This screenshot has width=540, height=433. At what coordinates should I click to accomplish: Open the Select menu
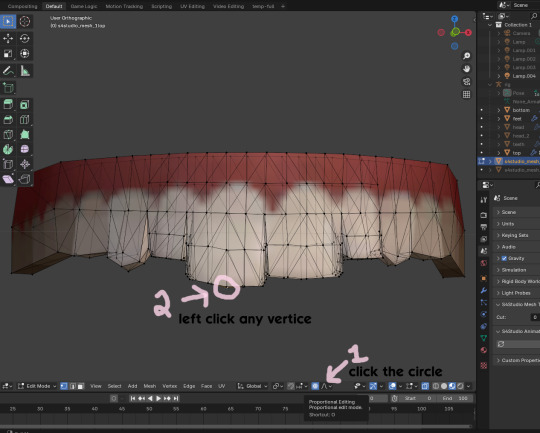(114, 386)
